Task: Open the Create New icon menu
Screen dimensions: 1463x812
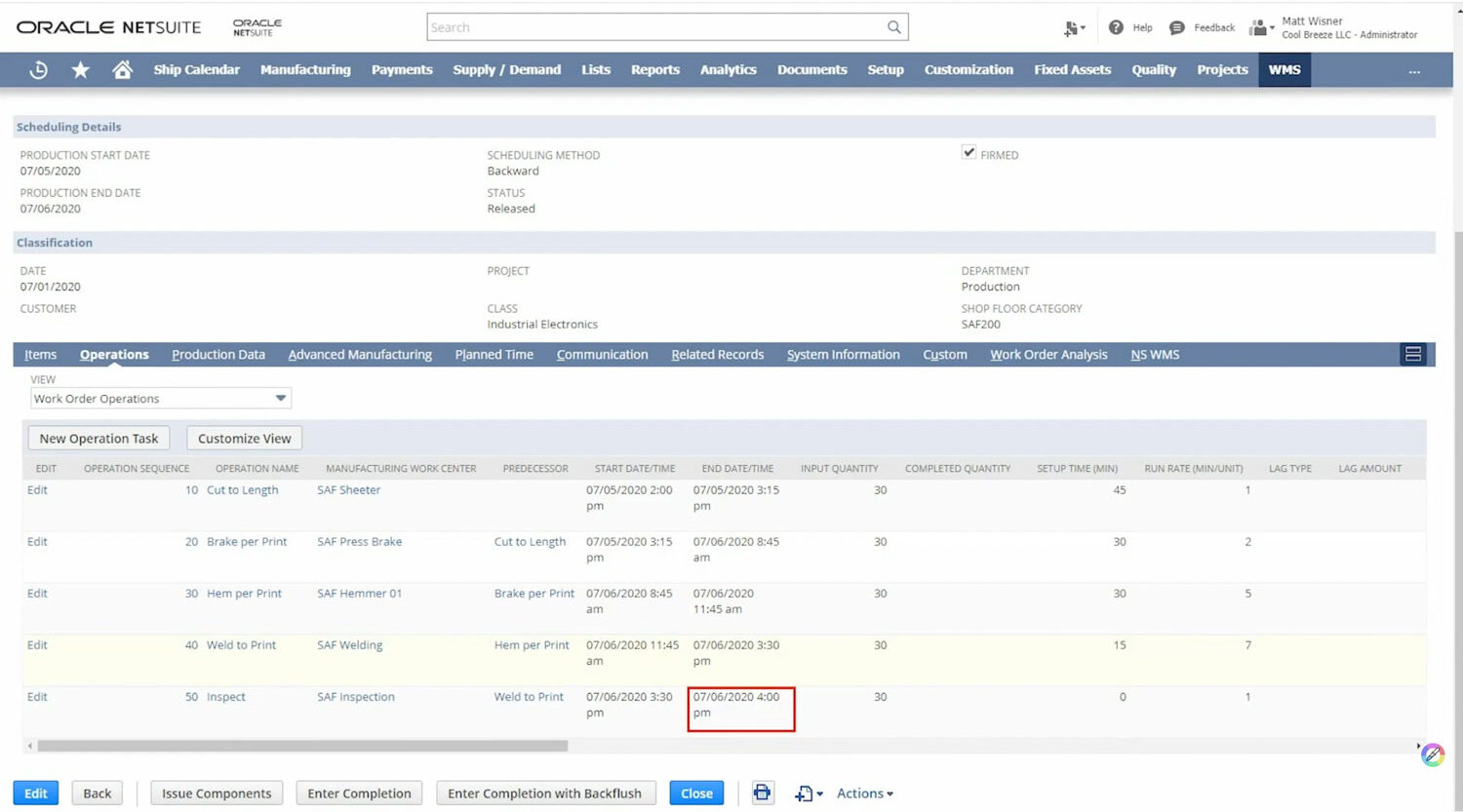Action: click(x=1074, y=28)
